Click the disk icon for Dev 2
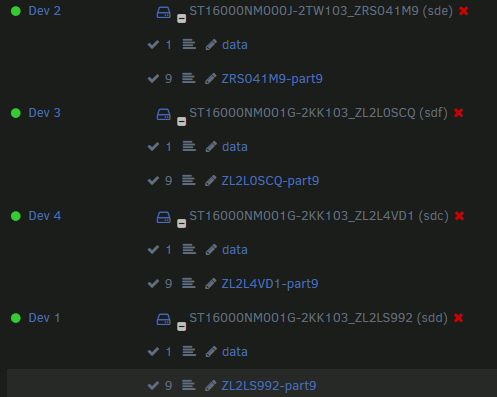The width and height of the screenshot is (497, 397). pos(164,13)
